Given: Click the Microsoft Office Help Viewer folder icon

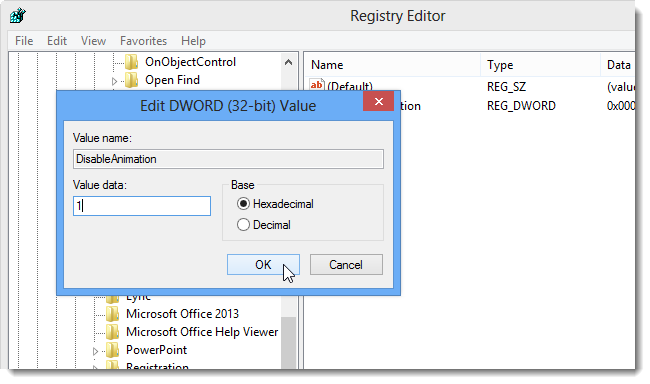Looking at the screenshot, I should coord(112,332).
